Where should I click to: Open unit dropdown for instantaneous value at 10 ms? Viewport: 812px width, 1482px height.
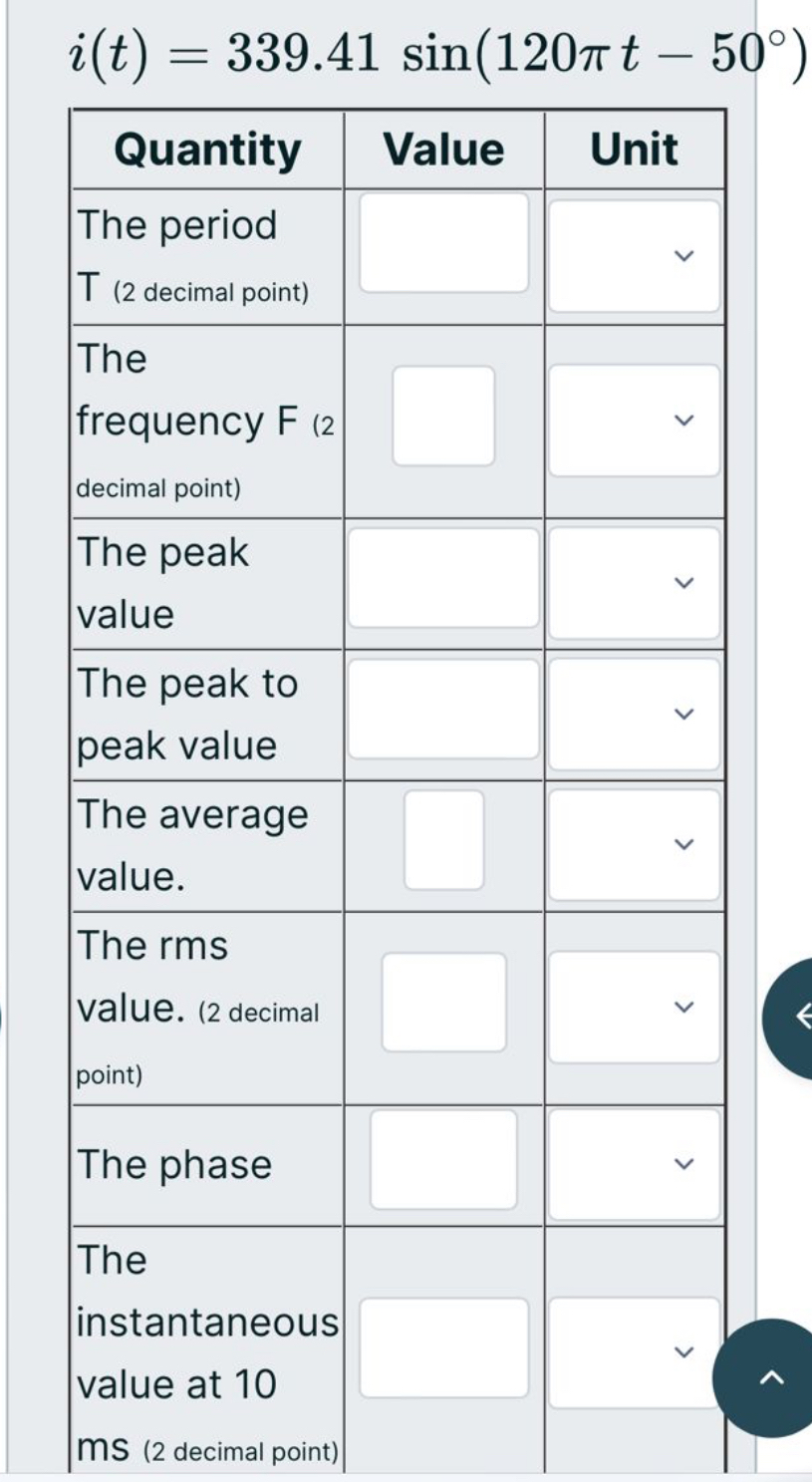[x=634, y=1352]
